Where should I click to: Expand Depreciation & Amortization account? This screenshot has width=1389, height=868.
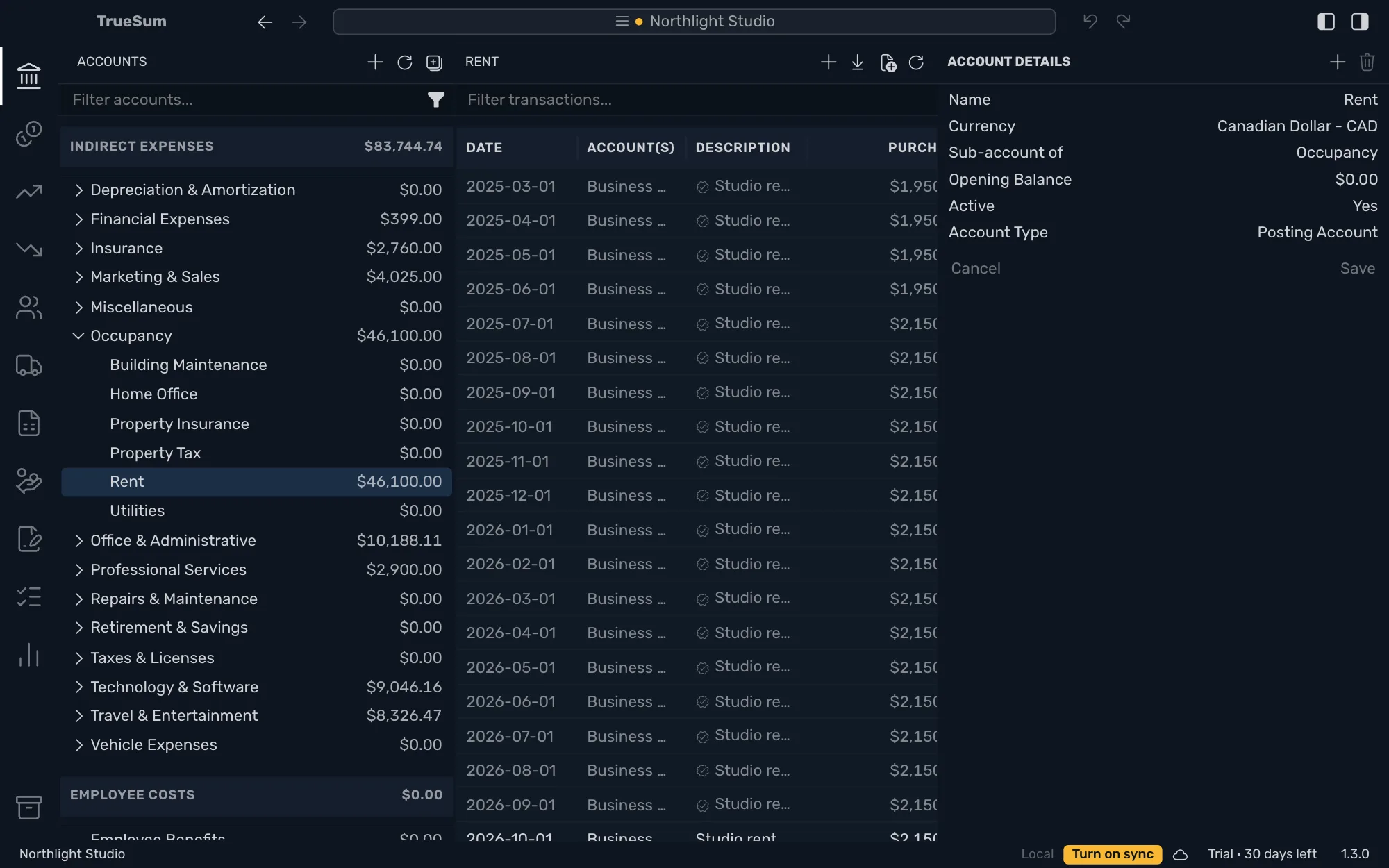tap(78, 190)
